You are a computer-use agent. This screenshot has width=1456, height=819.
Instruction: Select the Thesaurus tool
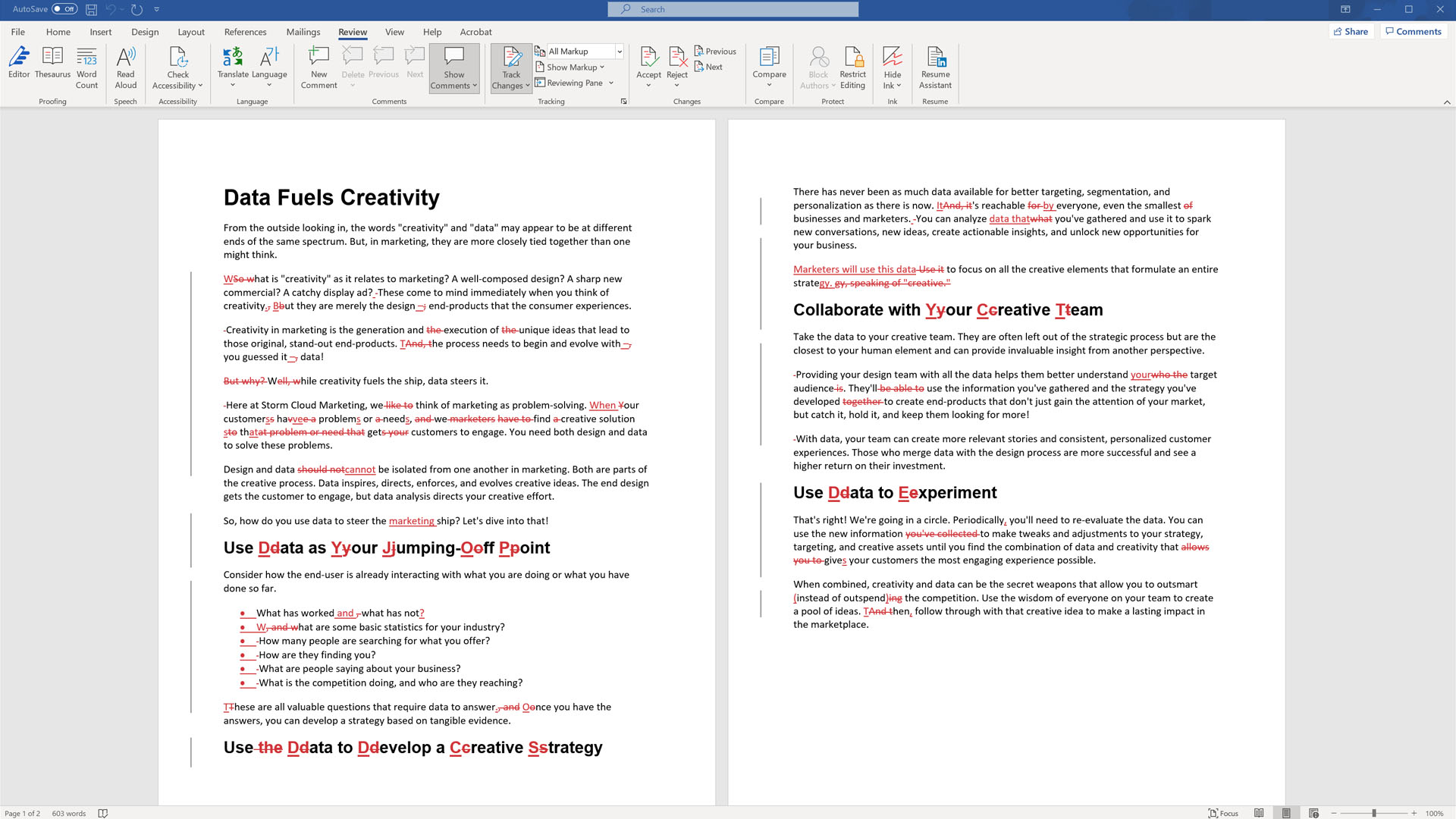[52, 66]
